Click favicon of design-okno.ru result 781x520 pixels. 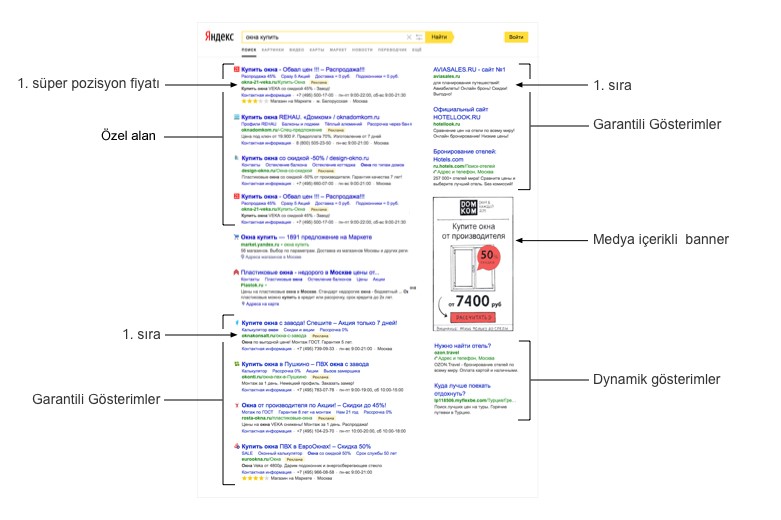[x=237, y=158]
